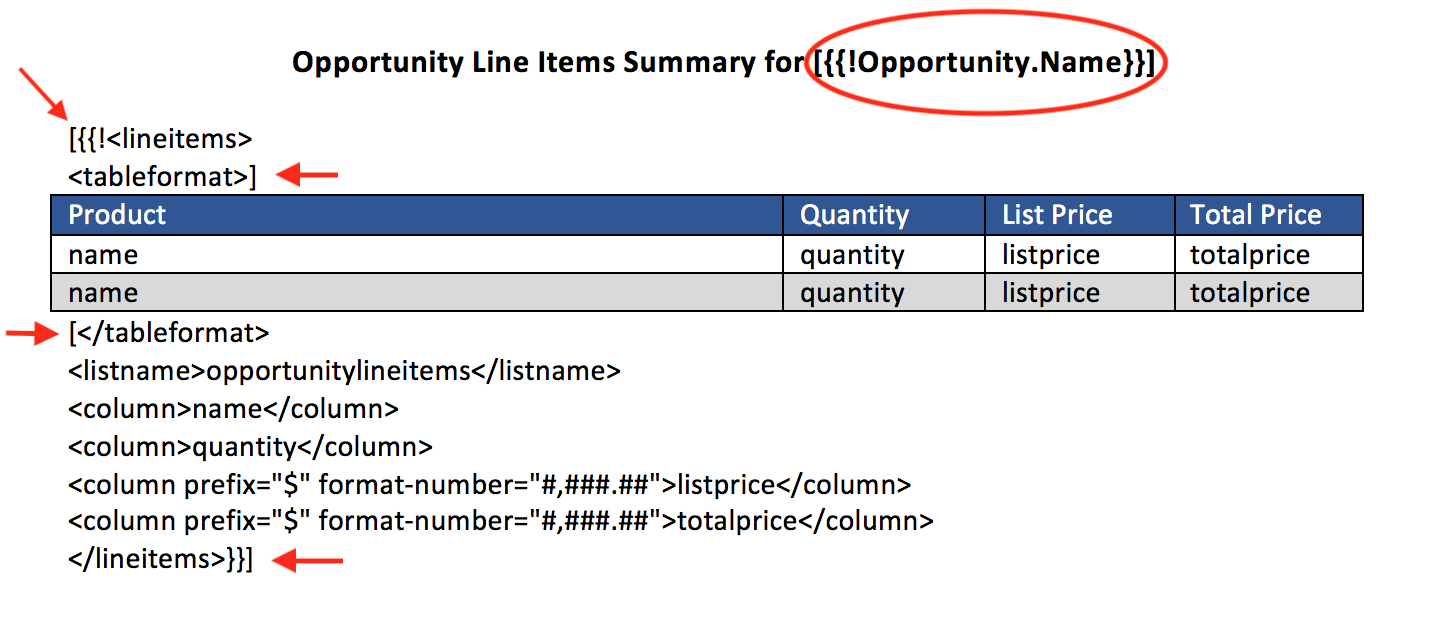Click the totalprice cell in white row
1442x638 pixels.
(1249, 255)
